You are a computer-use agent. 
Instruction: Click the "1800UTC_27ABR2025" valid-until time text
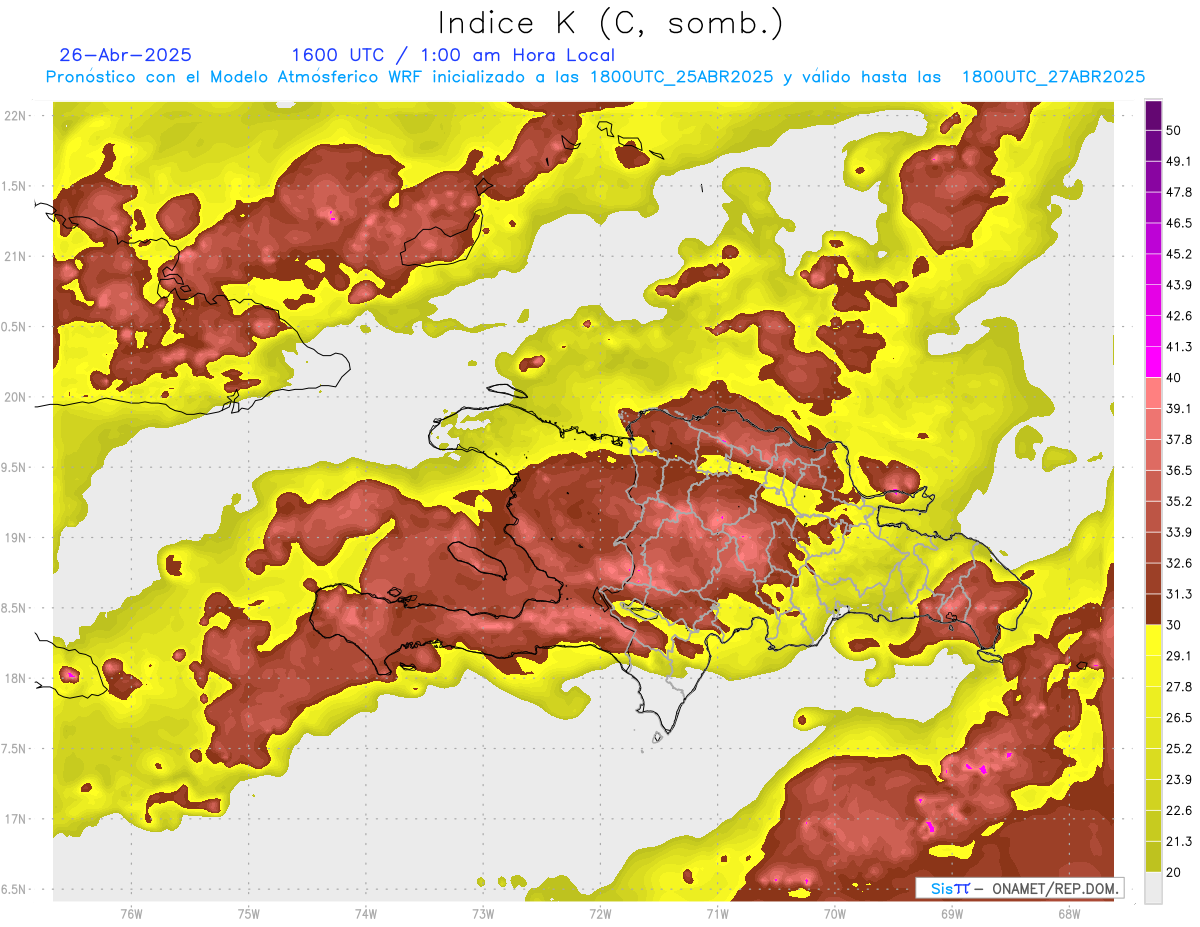1053,77
